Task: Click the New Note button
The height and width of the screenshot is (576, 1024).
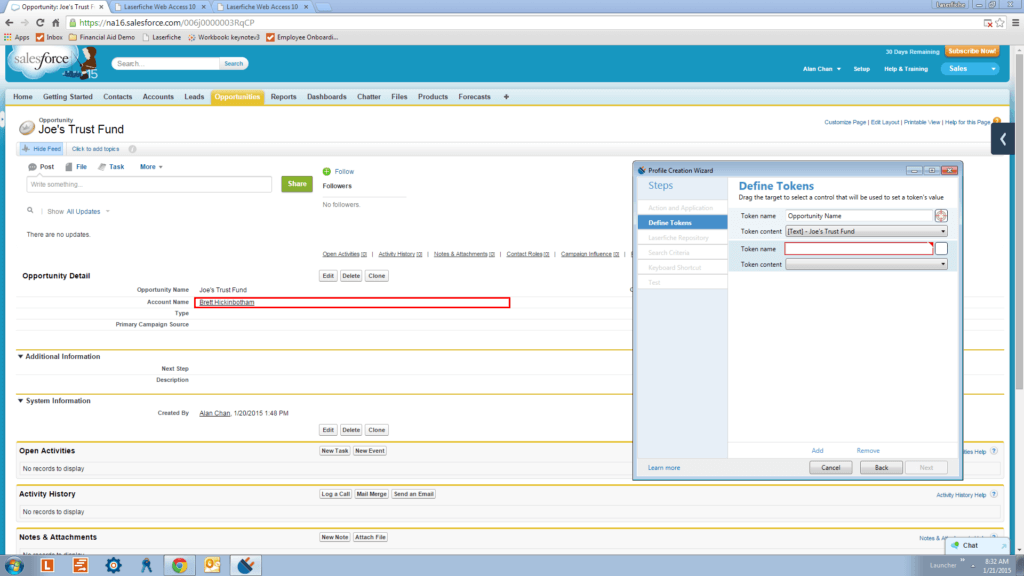Action: click(334, 537)
